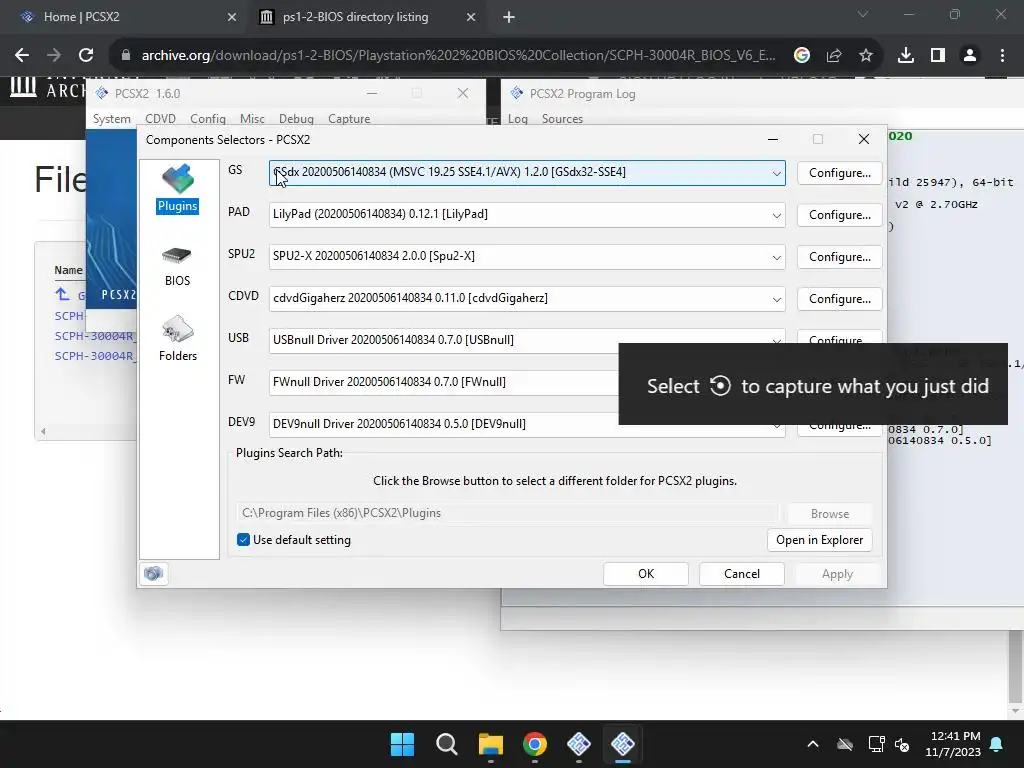Click the share page icon in address bar
The image size is (1024, 768).
(x=834, y=56)
